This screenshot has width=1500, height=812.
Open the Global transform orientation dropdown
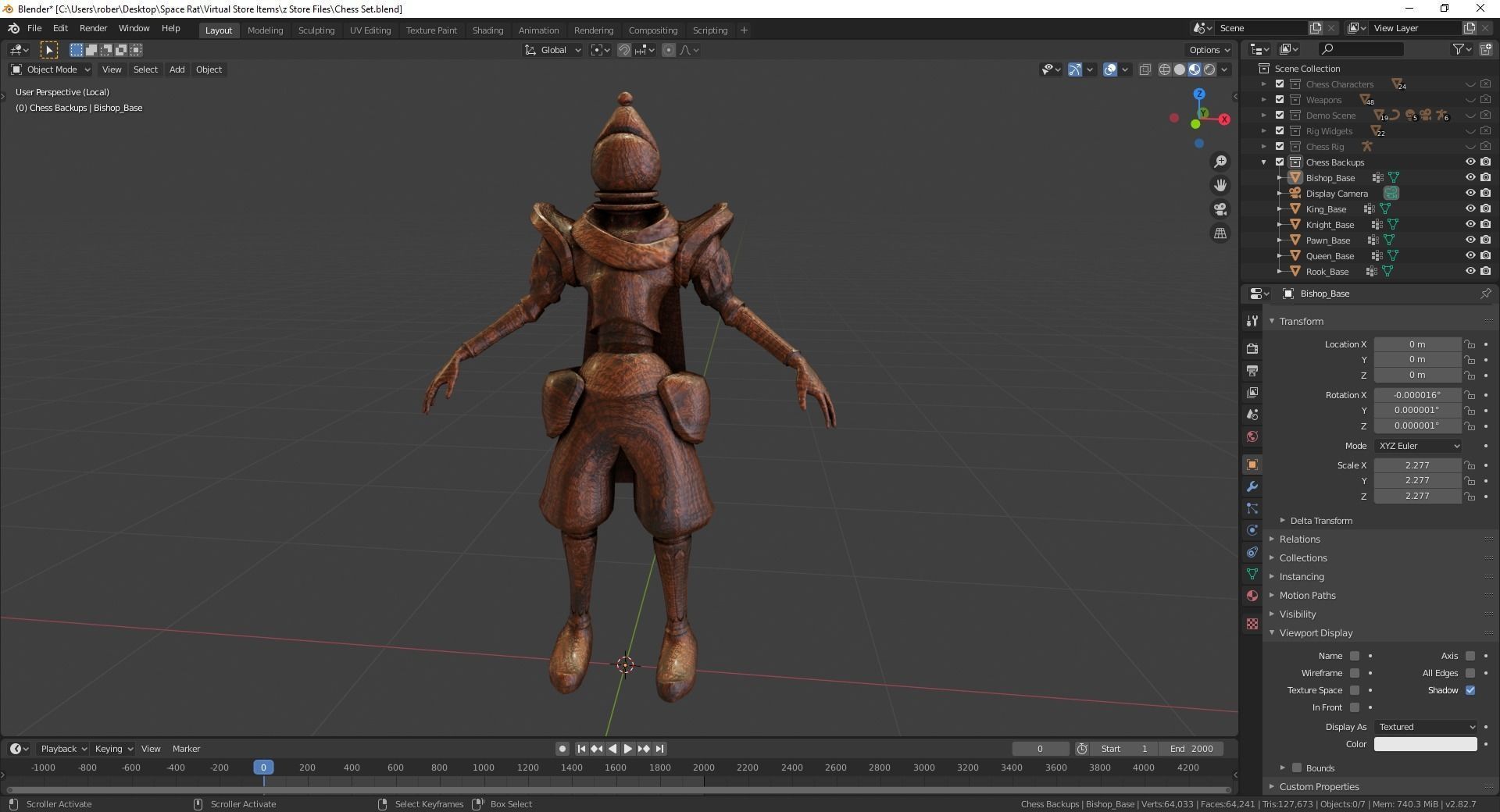coord(553,50)
